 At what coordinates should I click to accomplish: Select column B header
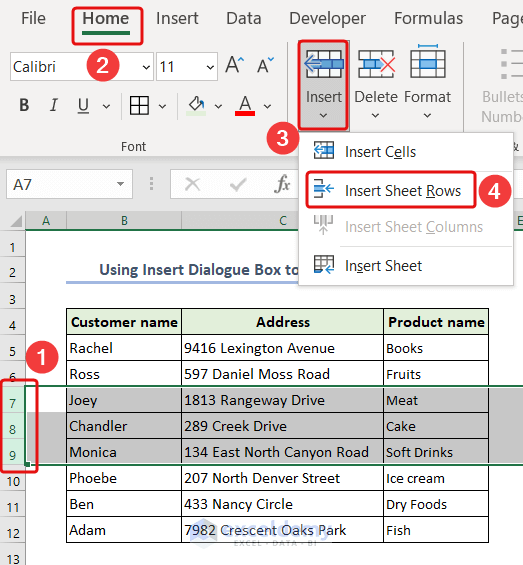click(x=124, y=221)
